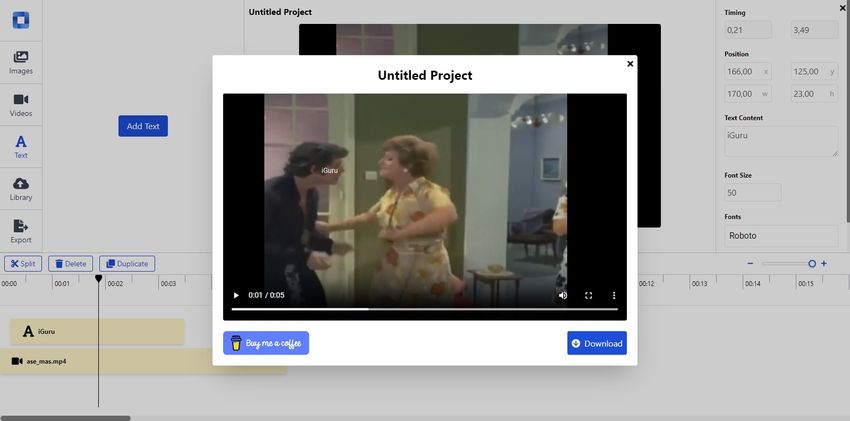Select the ase_mas.mp4 video track
This screenshot has width=850, height=421.
pyautogui.click(x=143, y=361)
